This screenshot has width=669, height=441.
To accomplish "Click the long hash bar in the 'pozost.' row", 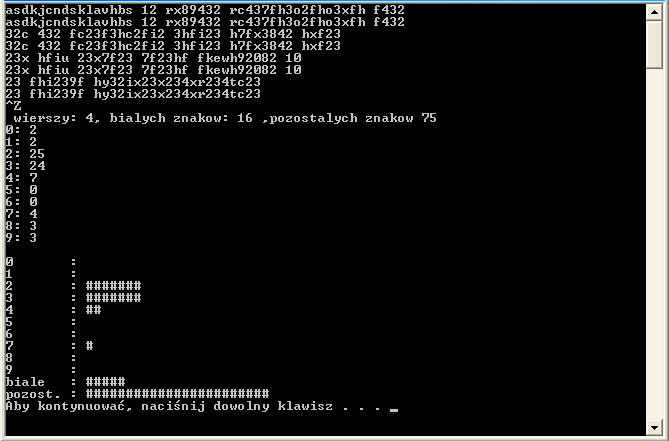I will click(177, 393).
